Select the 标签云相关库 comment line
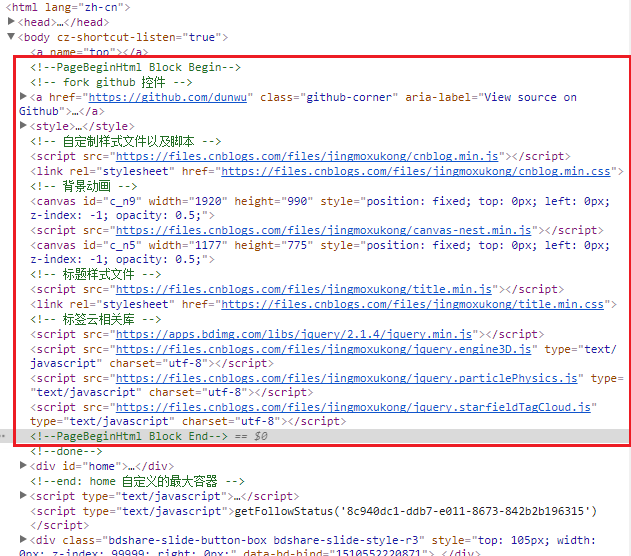This screenshot has height=556, width=631. pos(96,319)
